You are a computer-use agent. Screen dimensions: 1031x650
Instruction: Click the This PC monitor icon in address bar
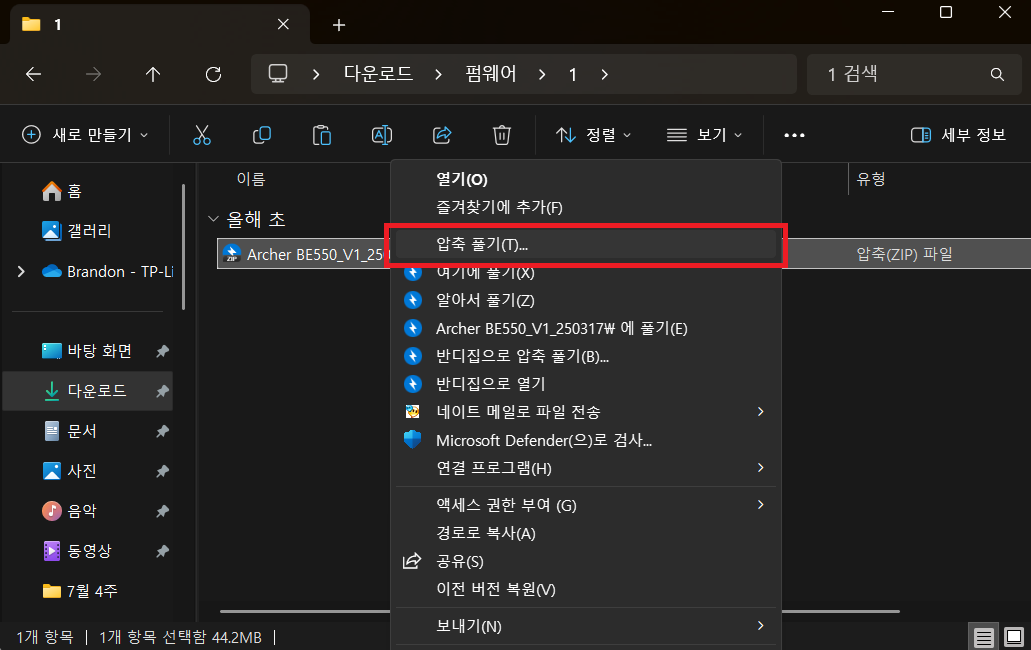(278, 74)
